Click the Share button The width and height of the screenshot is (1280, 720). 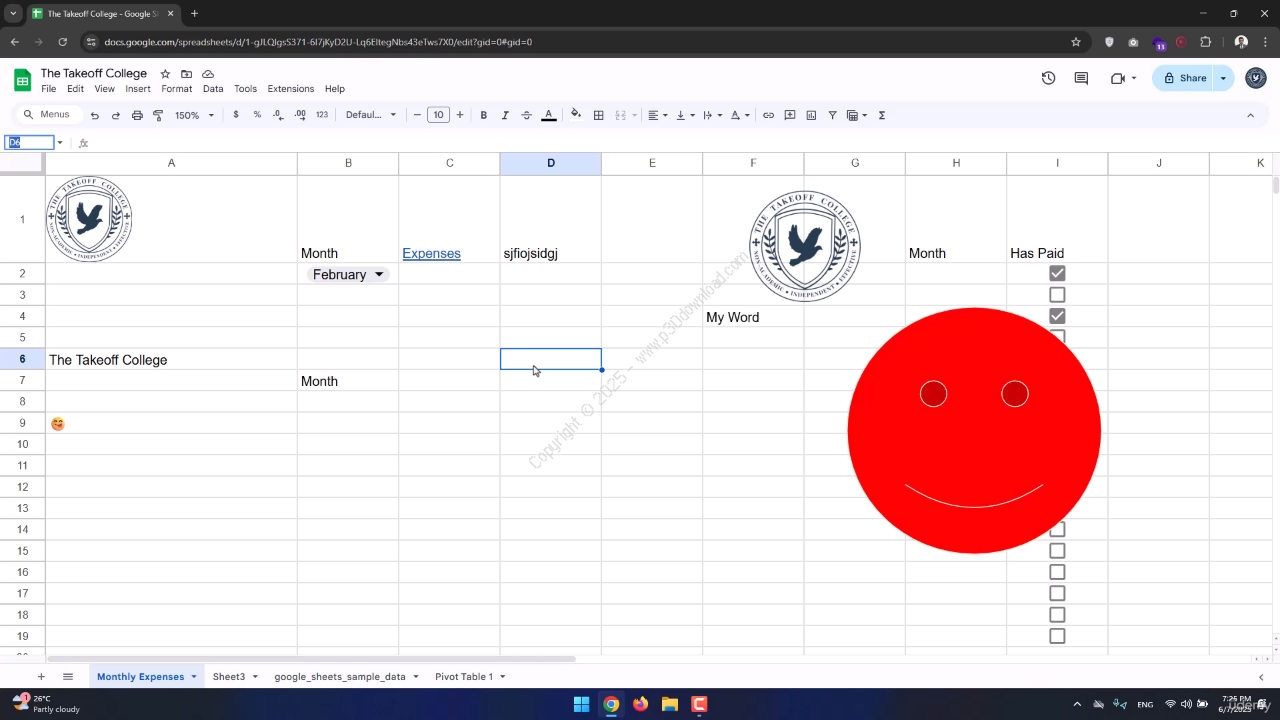pyautogui.click(x=1184, y=78)
